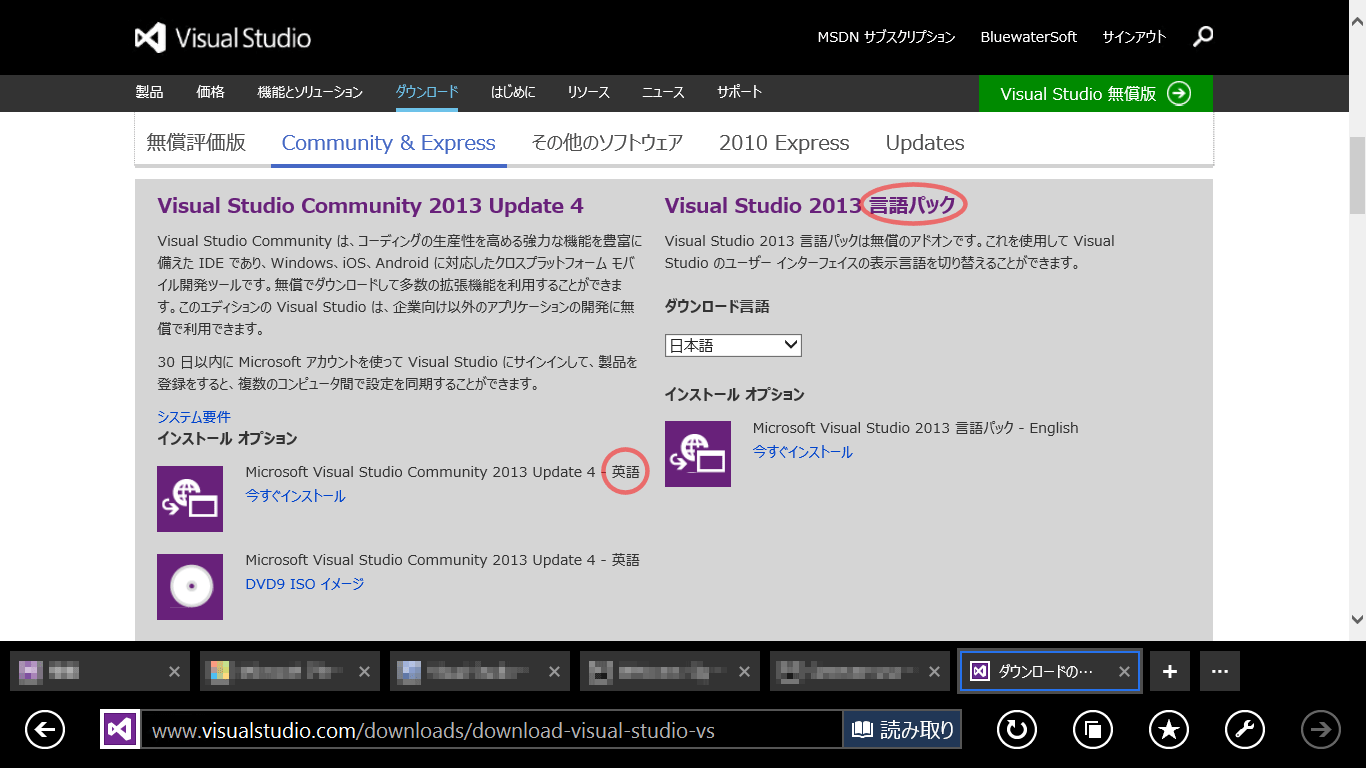Click the DVD9 ISO disc icon
The image size is (1366, 768).
[x=190, y=586]
